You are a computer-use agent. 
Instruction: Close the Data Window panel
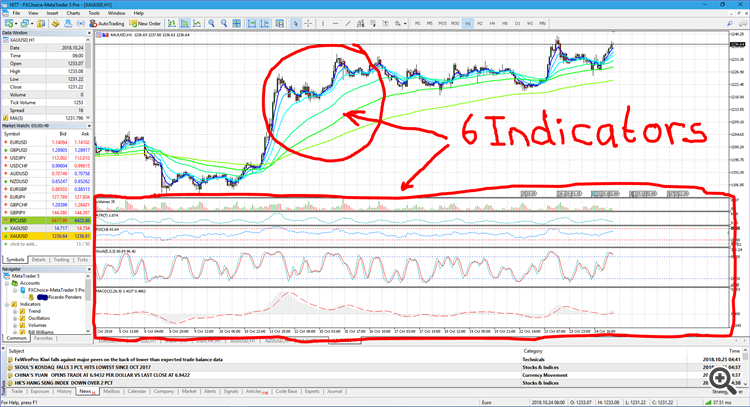[x=88, y=33]
